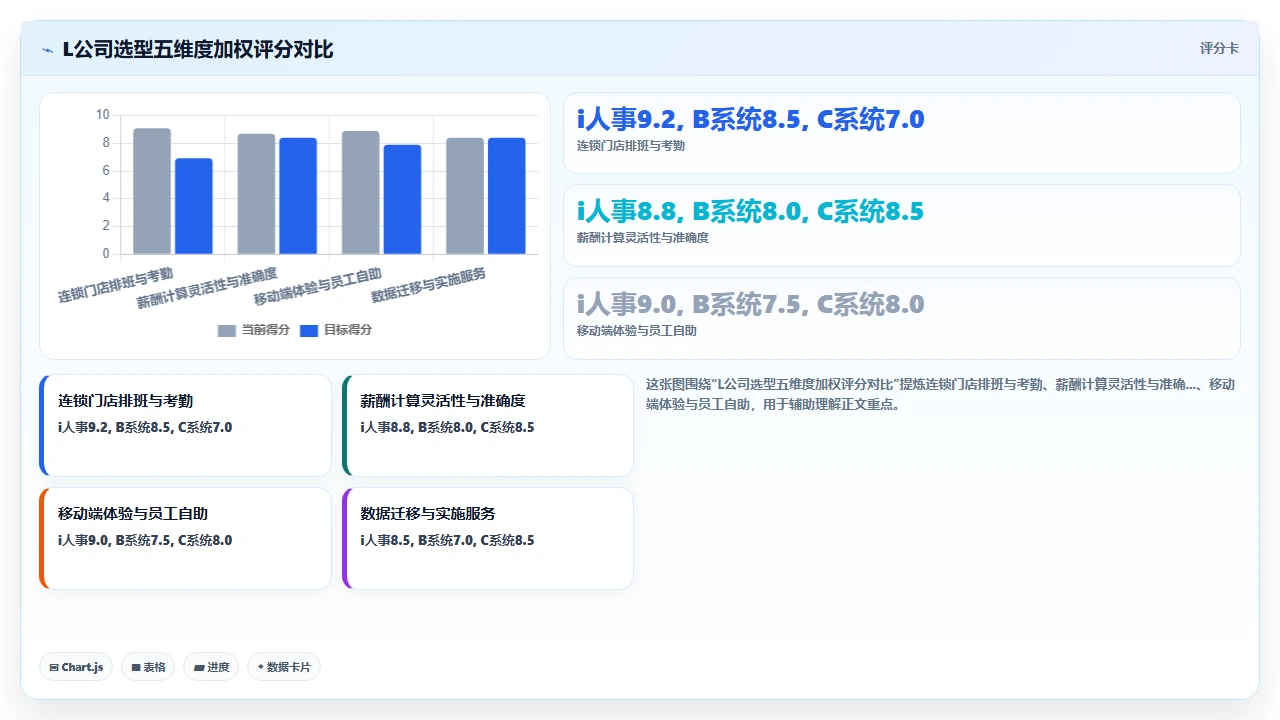This screenshot has width=1280, height=720.
Task: Click the 数据迁移与实施服务 axis label in chart
Action: 429,285
